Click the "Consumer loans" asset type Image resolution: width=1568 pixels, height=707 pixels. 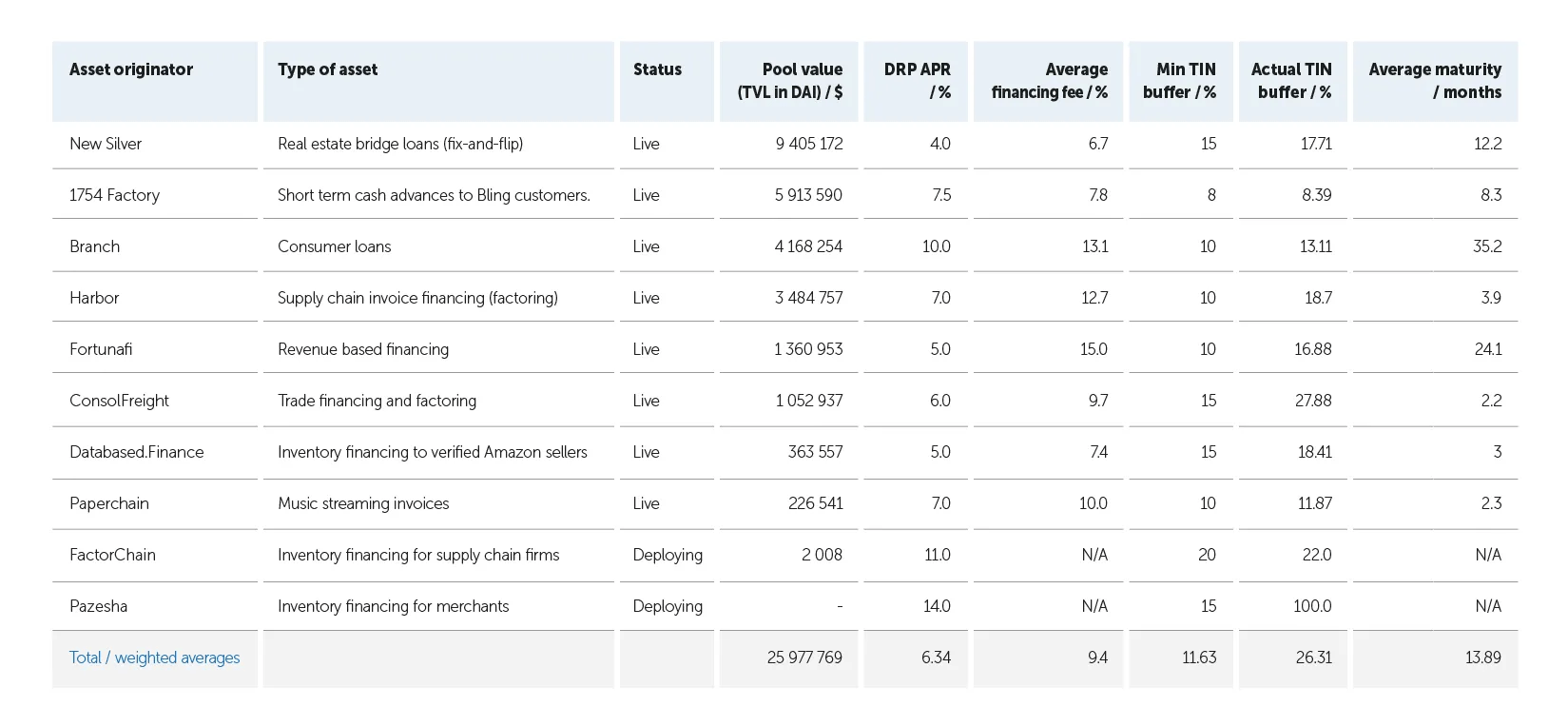tap(334, 246)
